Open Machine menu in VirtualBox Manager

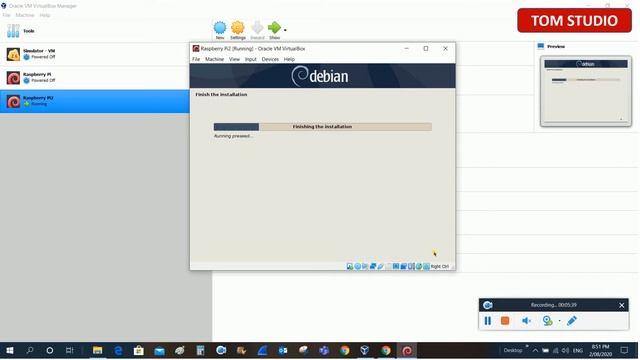[25, 15]
